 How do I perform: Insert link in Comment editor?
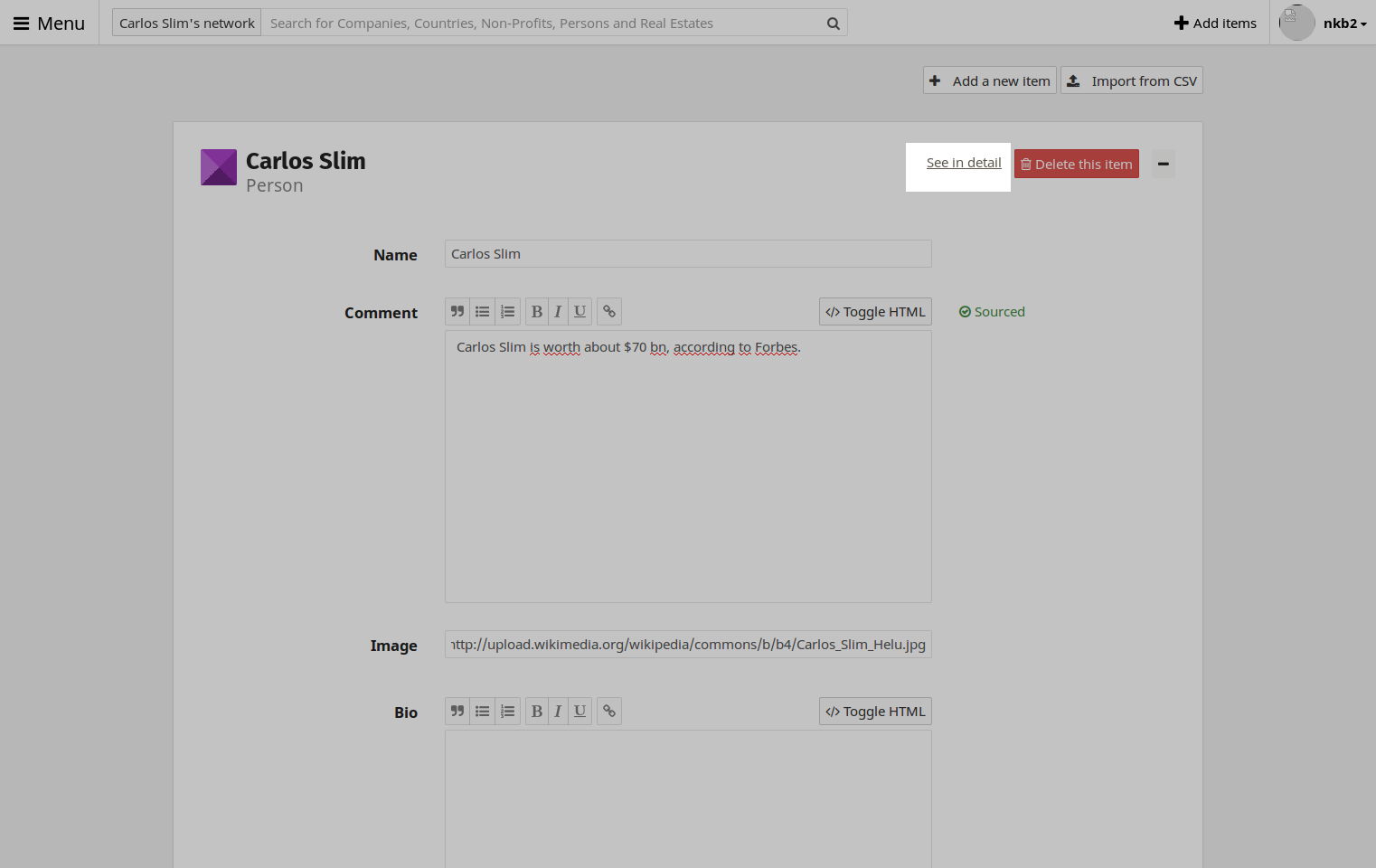609,312
